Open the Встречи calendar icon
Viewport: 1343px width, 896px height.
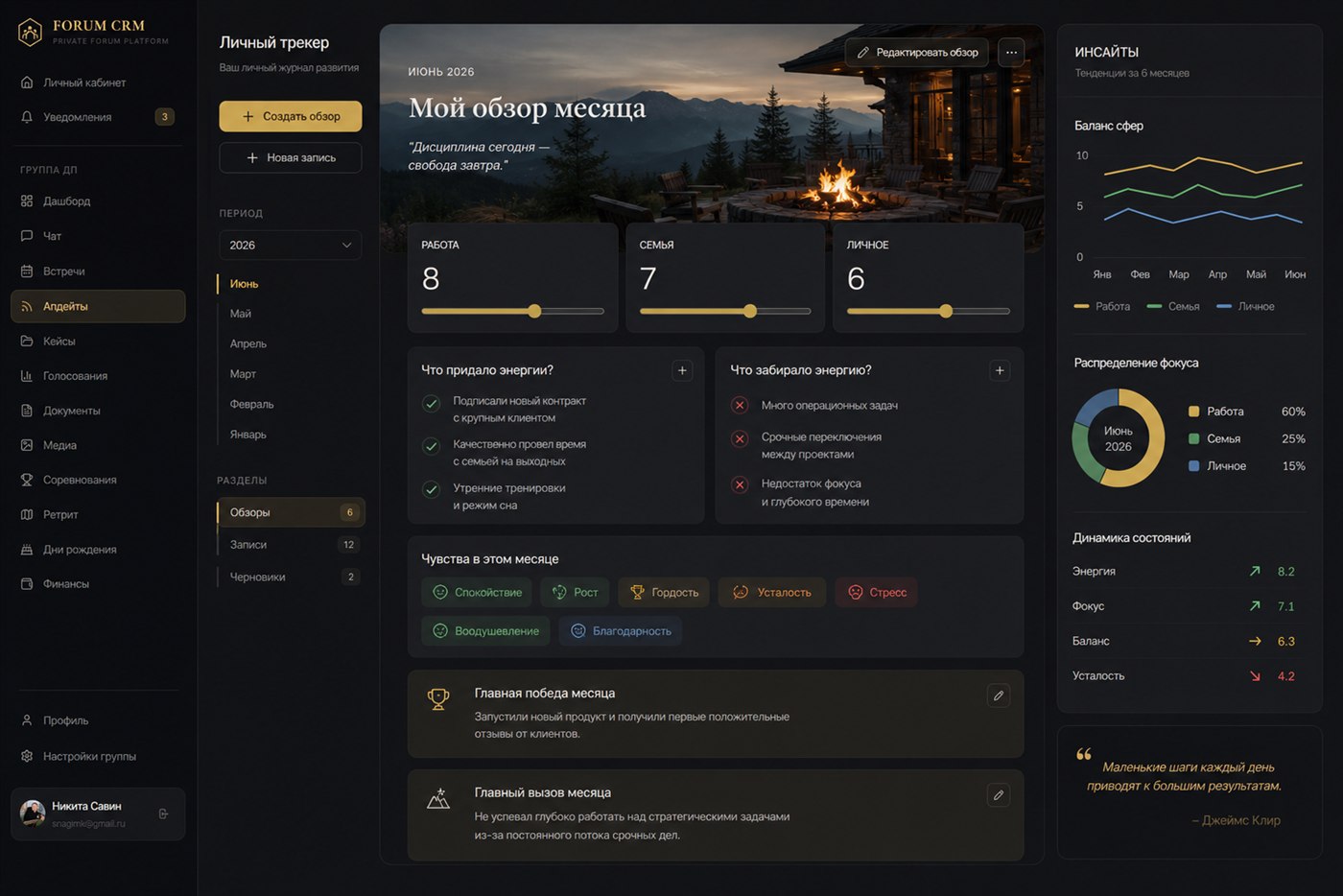pos(27,271)
